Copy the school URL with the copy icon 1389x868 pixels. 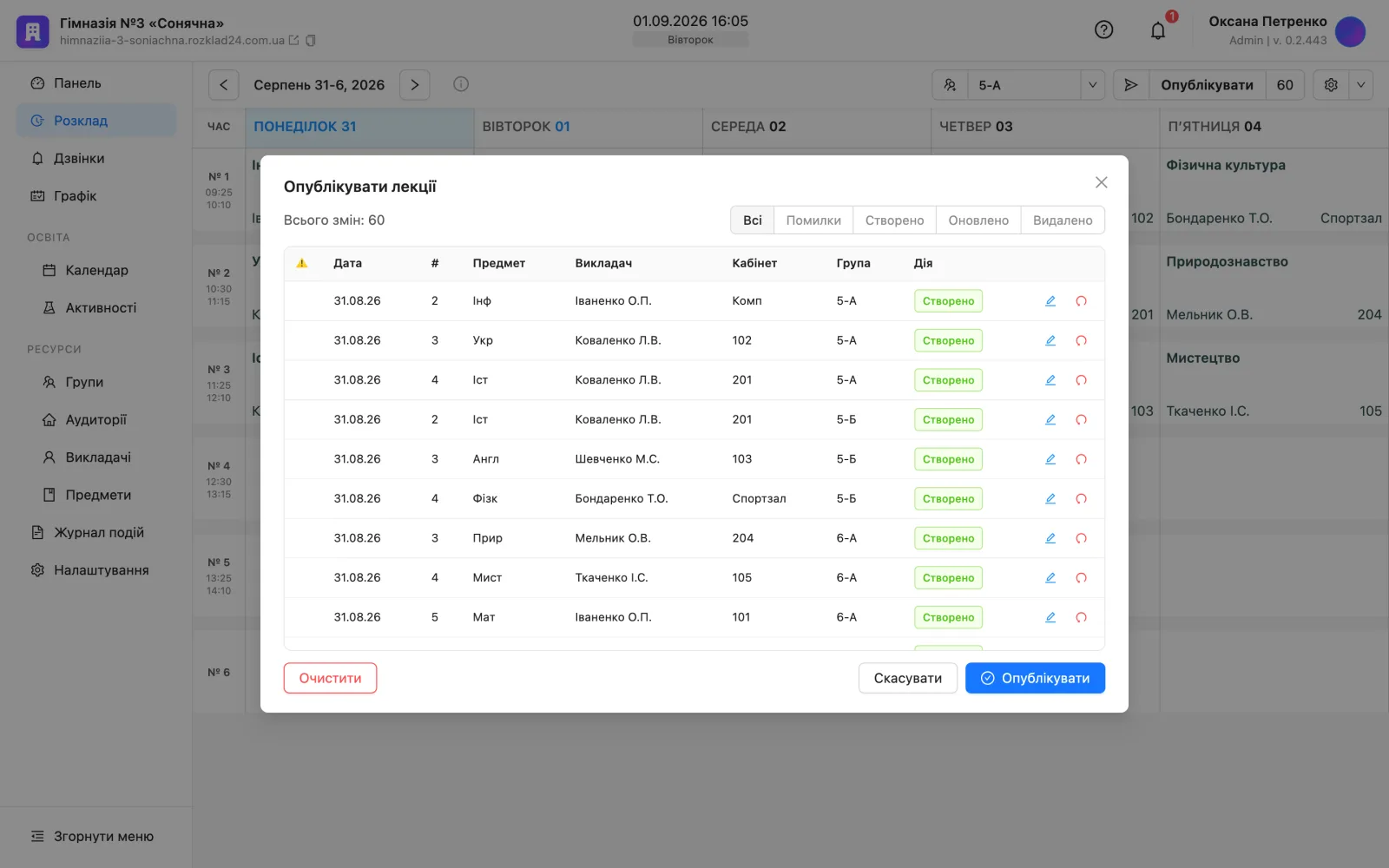[311, 41]
